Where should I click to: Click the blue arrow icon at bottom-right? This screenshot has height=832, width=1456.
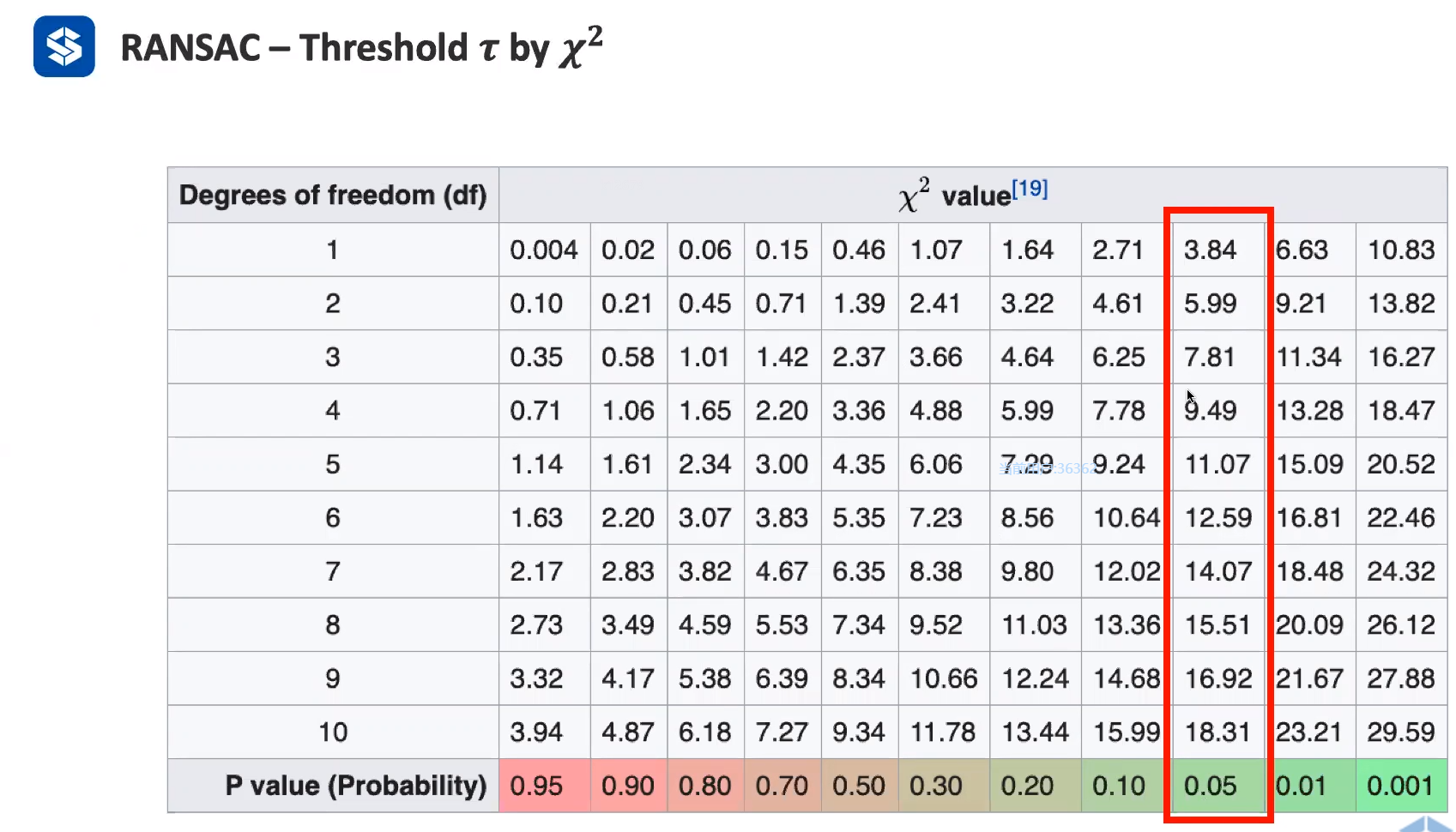(x=1427, y=824)
